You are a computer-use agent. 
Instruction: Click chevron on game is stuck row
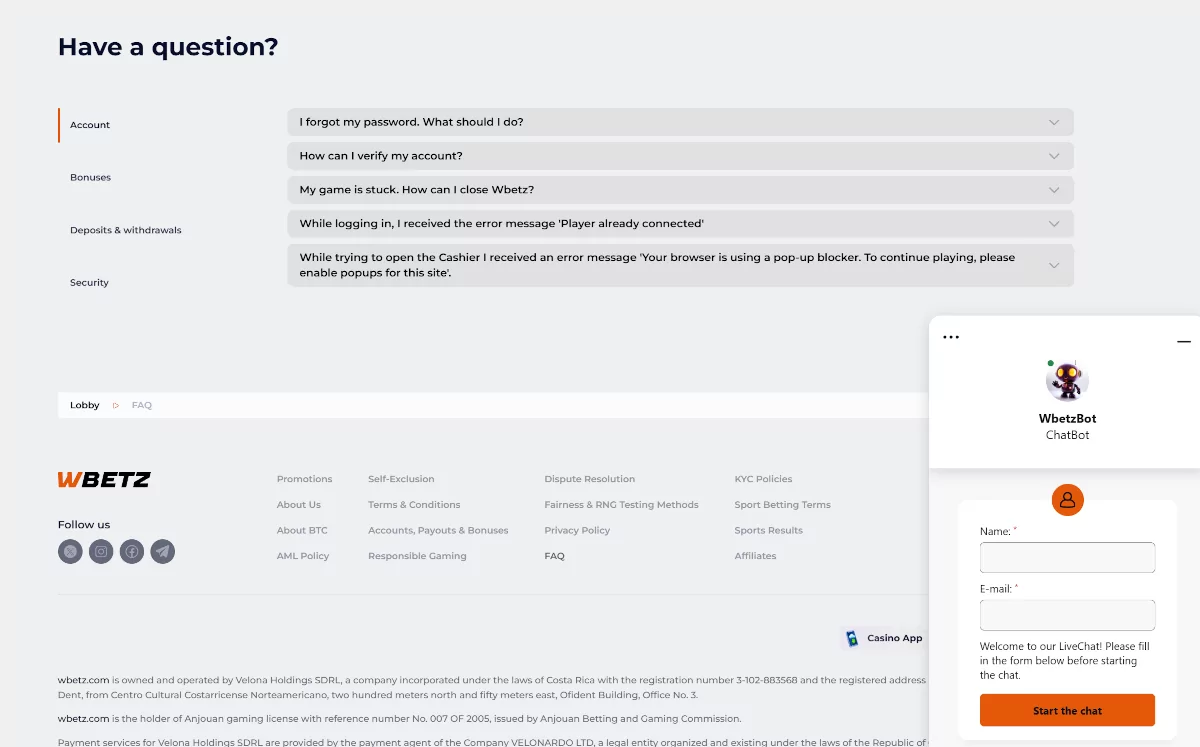coord(1054,190)
